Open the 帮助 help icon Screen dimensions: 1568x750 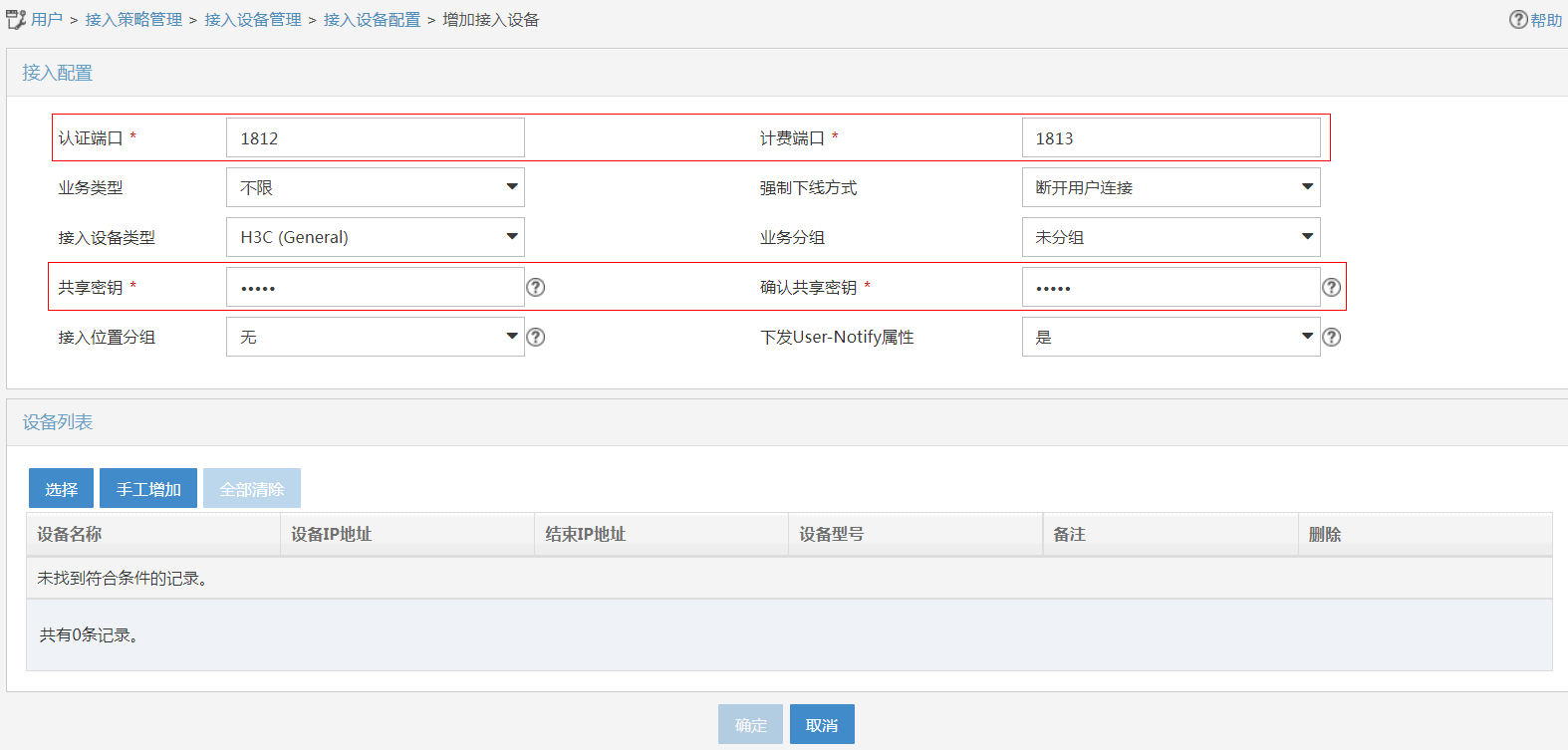tap(1518, 20)
